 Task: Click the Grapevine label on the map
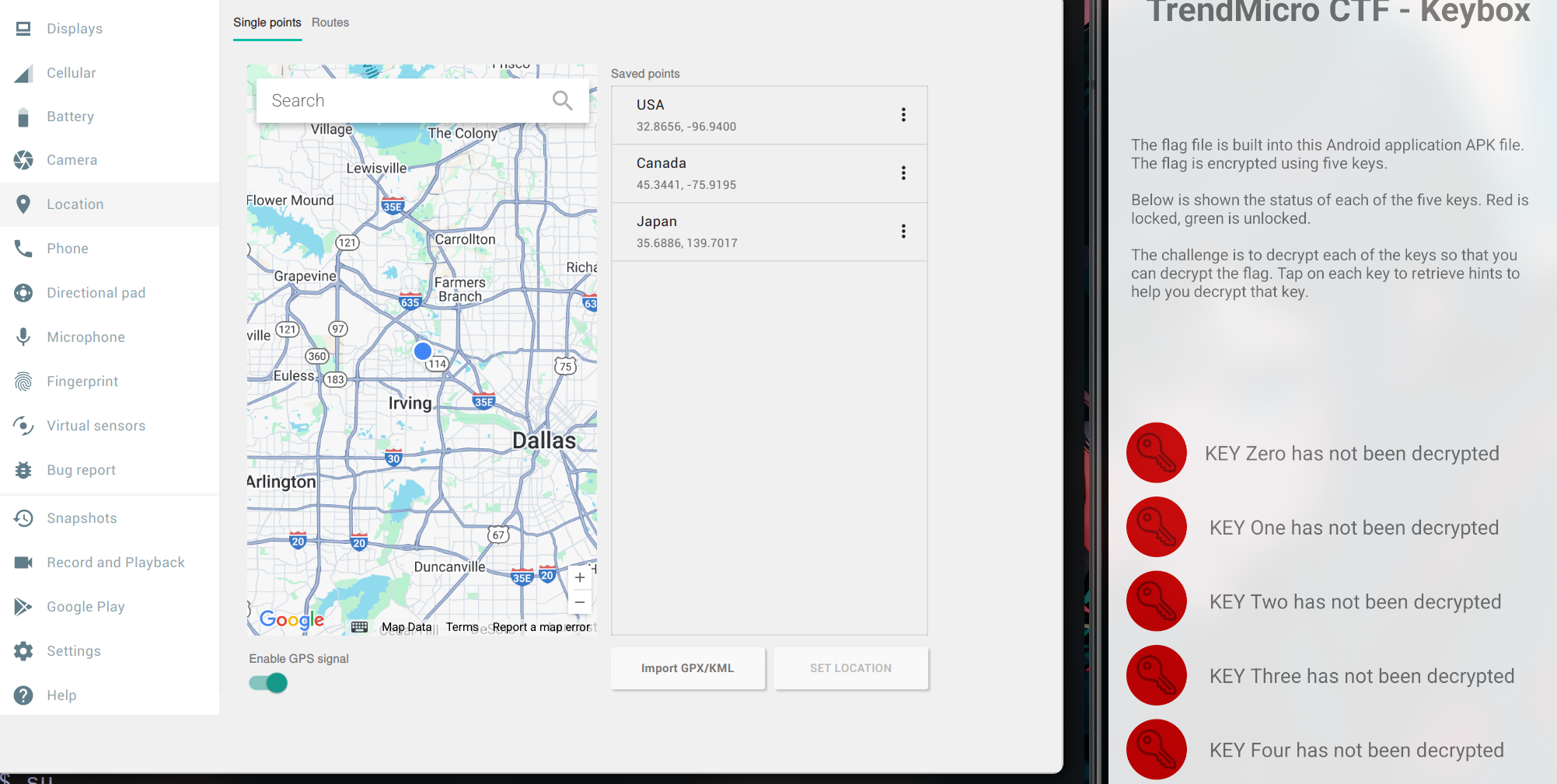(x=305, y=276)
